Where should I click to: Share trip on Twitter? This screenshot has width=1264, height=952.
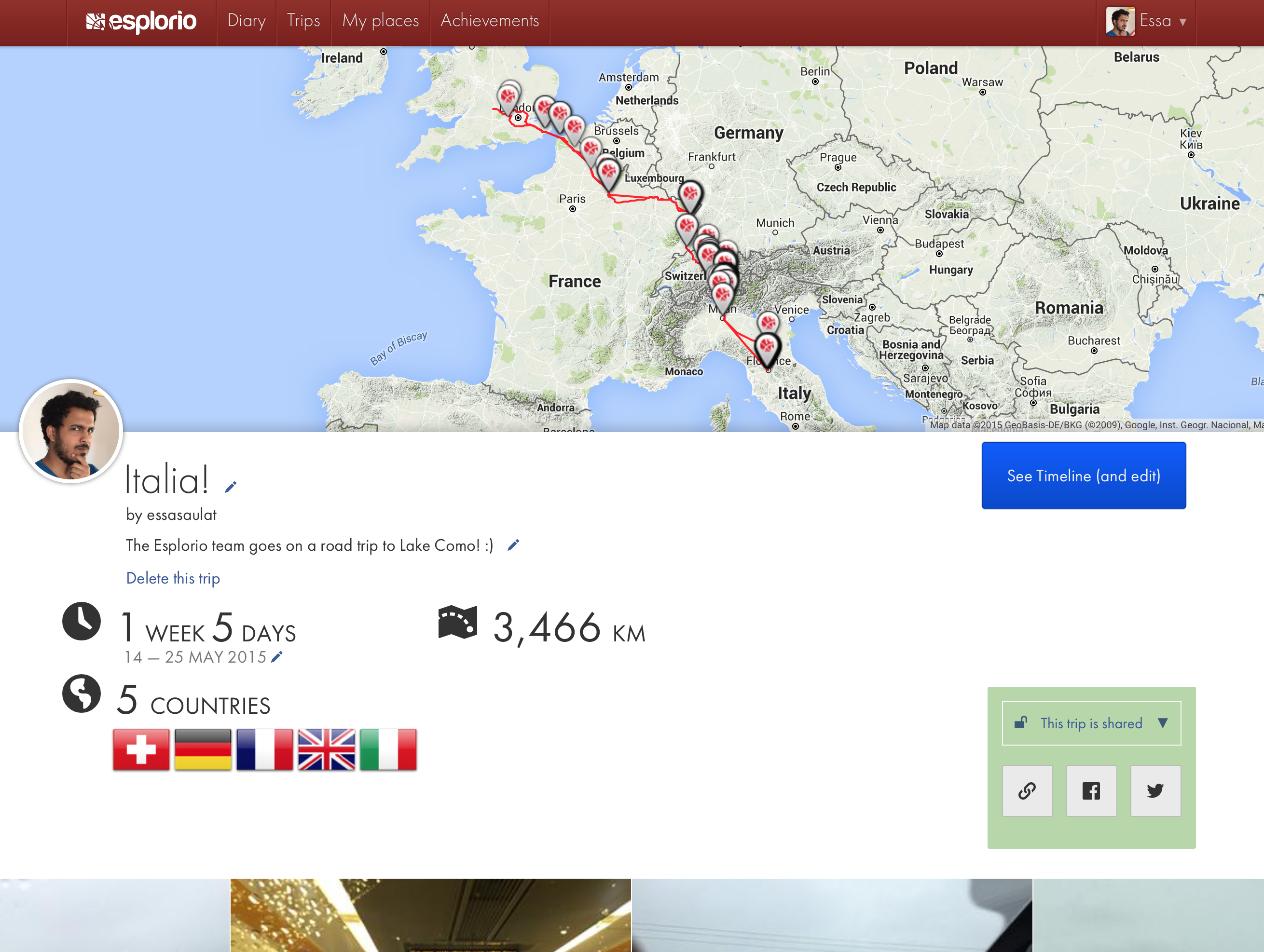[x=1155, y=790]
